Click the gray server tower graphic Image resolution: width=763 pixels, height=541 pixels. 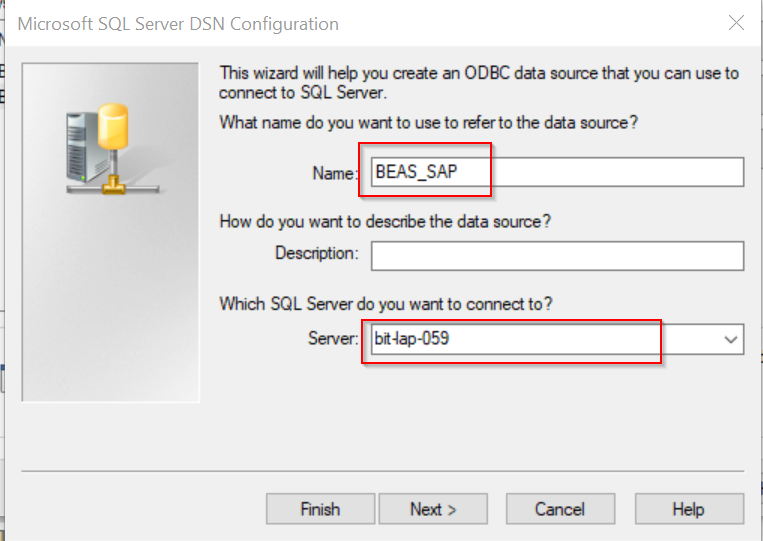click(83, 147)
